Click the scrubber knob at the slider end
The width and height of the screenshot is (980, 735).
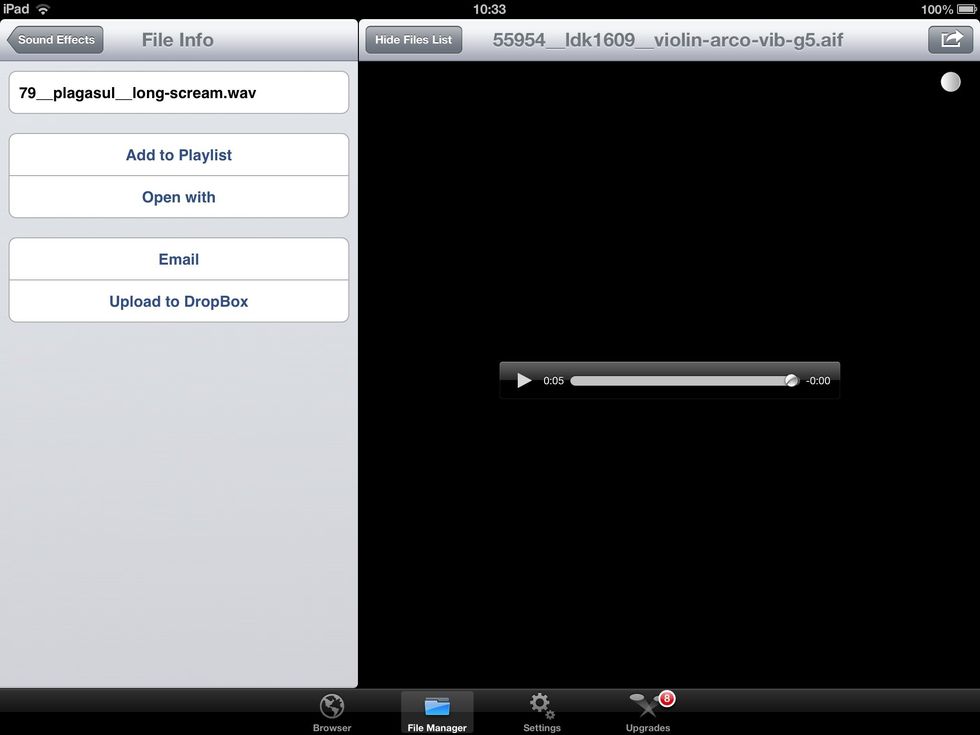791,381
